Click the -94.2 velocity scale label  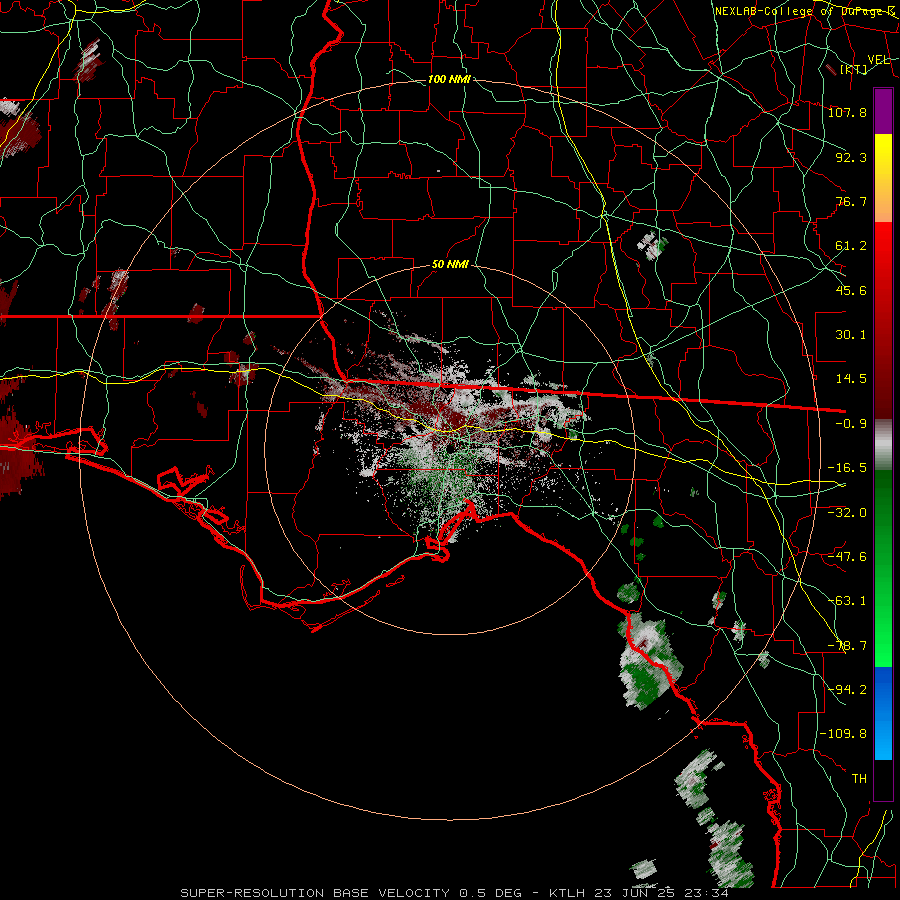(x=847, y=690)
